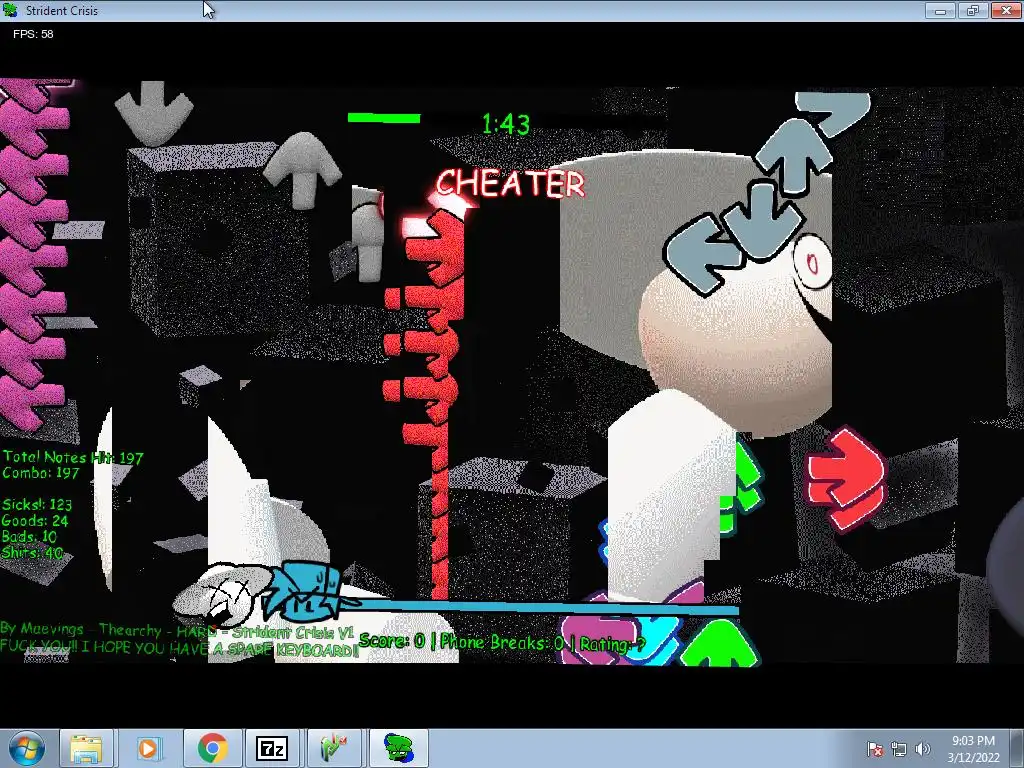Click the Rating: ? text
The height and width of the screenshot is (768, 1024).
(611, 645)
